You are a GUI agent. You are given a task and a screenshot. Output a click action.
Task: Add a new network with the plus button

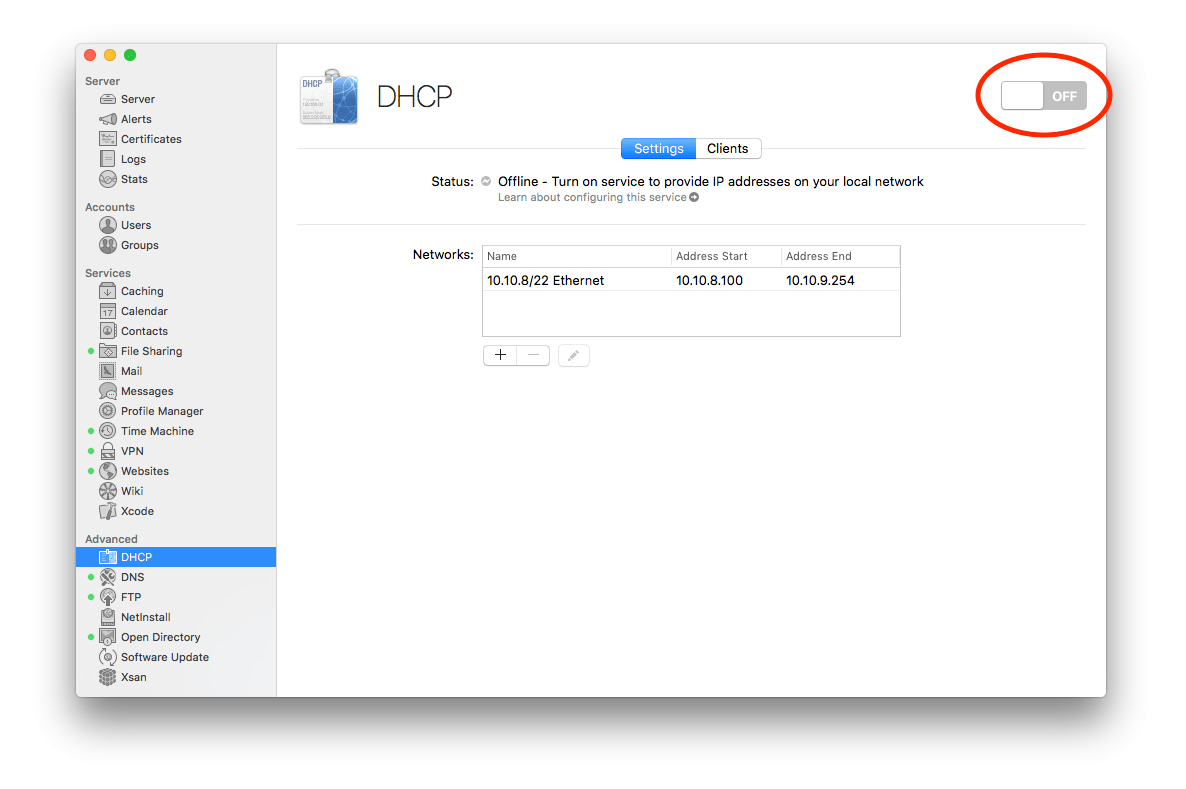pyautogui.click(x=500, y=355)
